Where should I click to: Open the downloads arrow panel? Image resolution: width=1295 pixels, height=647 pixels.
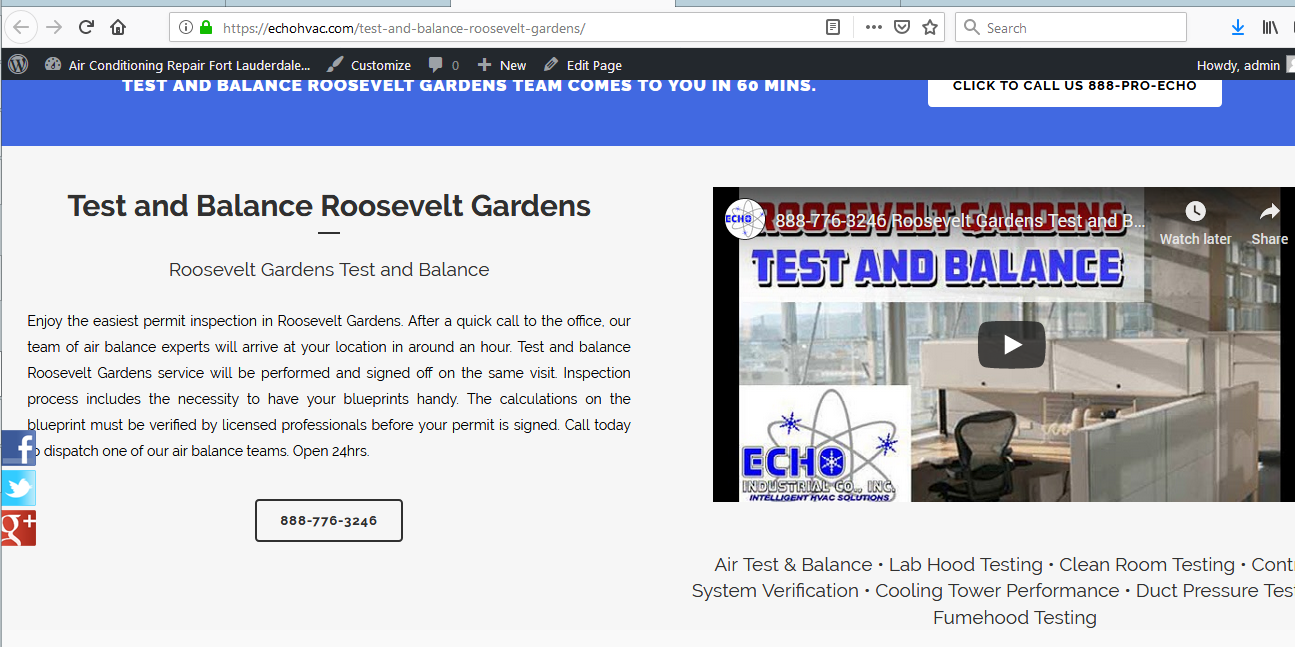pos(1238,28)
